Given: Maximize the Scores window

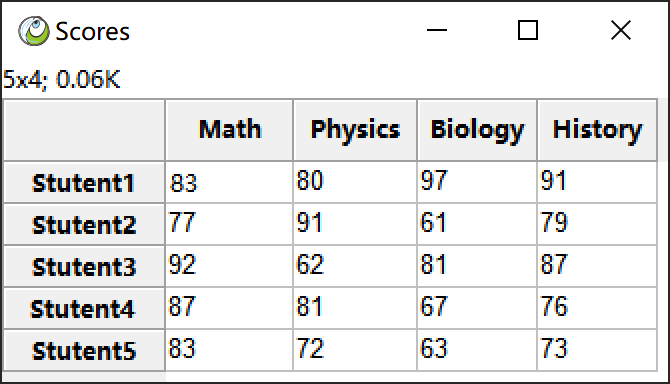Looking at the screenshot, I should coord(528,30).
